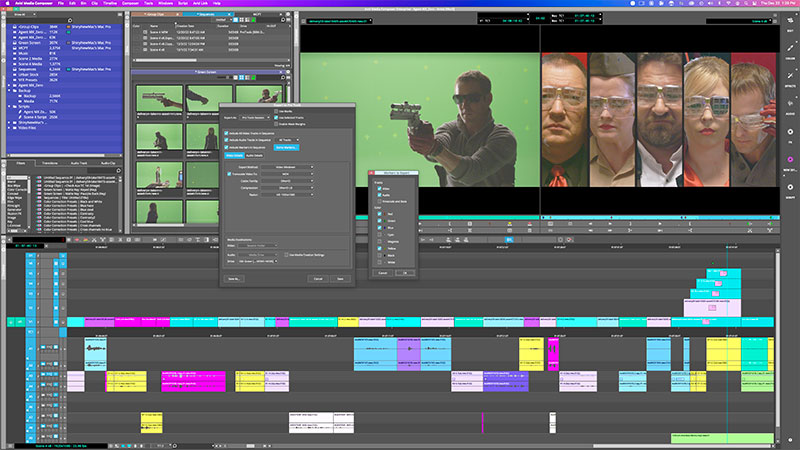800x450 pixels.
Task: Open the Timeline menu
Action: (x=110, y=3)
